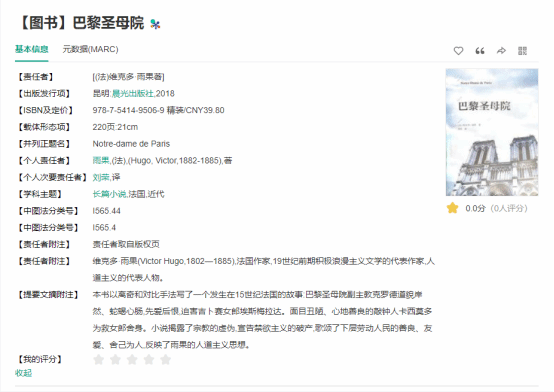Click the classification number I565.44
The image size is (554, 392).
click(106, 211)
